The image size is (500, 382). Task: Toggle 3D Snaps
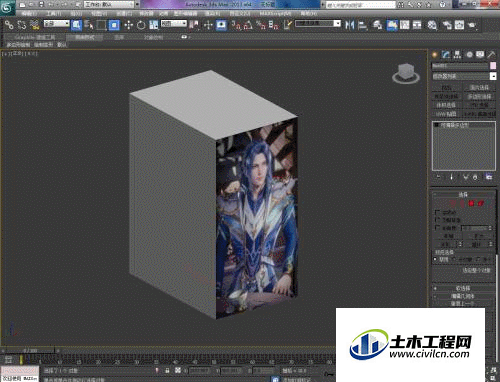coord(236,25)
